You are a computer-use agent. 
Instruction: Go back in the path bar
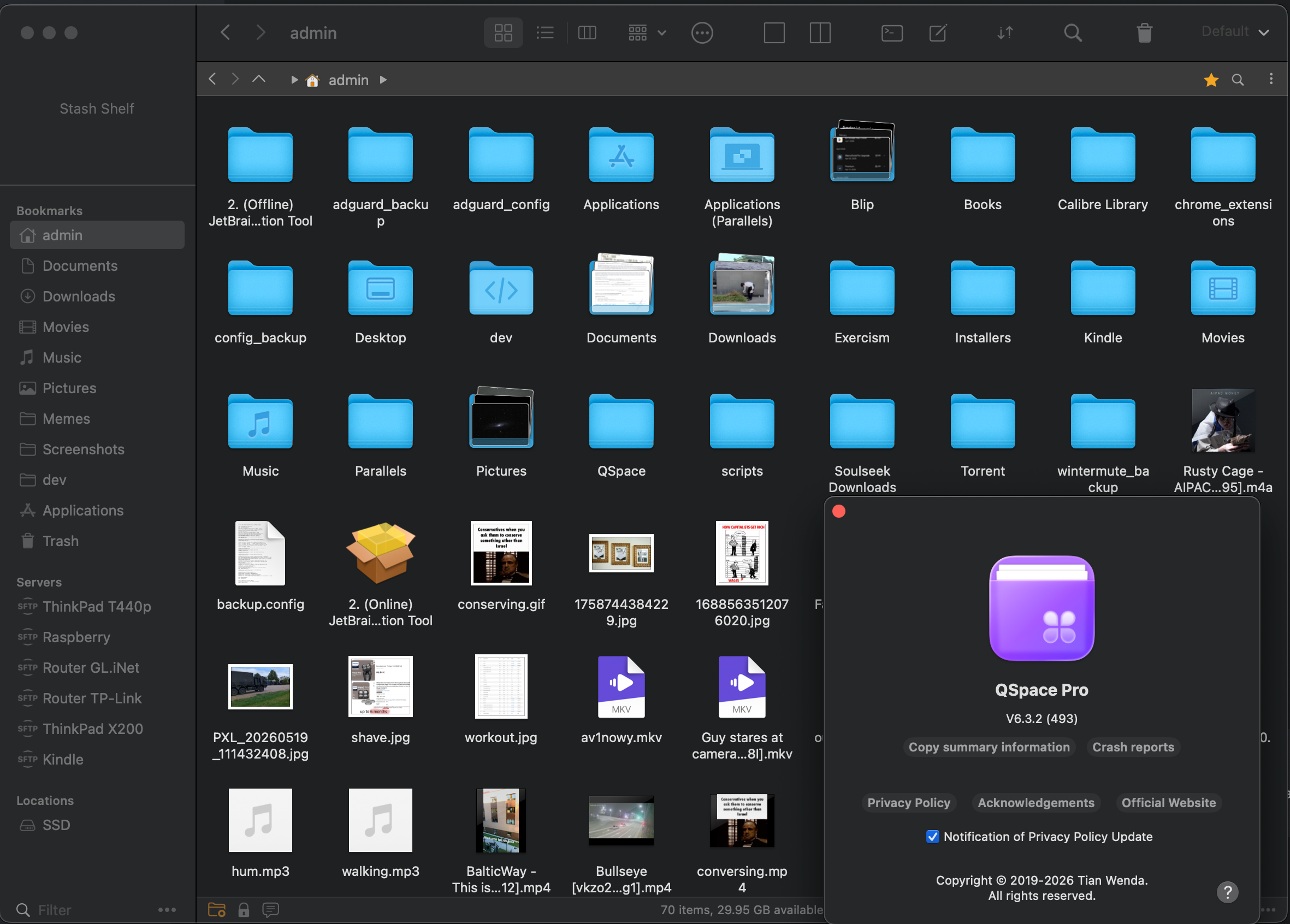212,79
